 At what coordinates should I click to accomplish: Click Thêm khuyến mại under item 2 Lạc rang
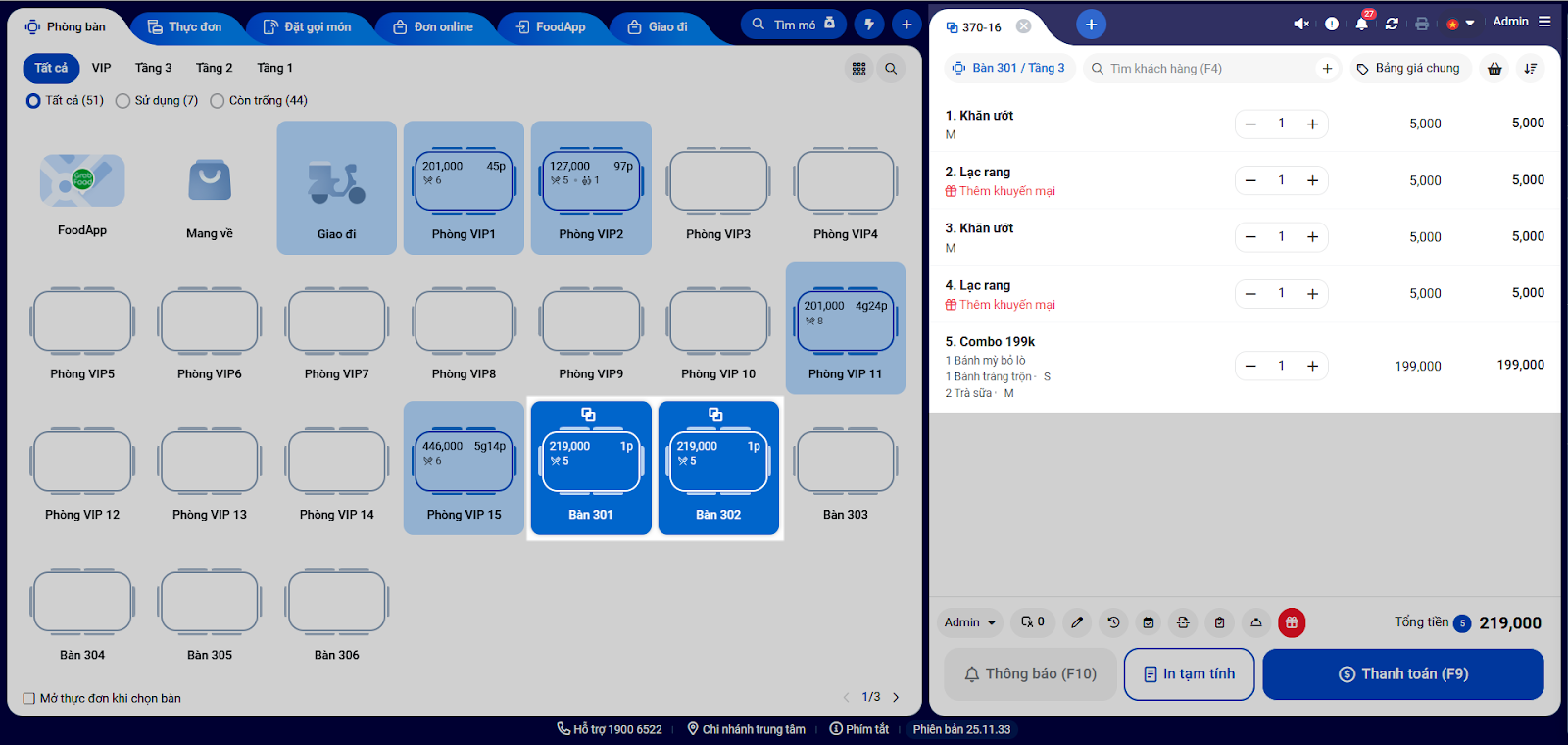pyautogui.click(x=1001, y=191)
